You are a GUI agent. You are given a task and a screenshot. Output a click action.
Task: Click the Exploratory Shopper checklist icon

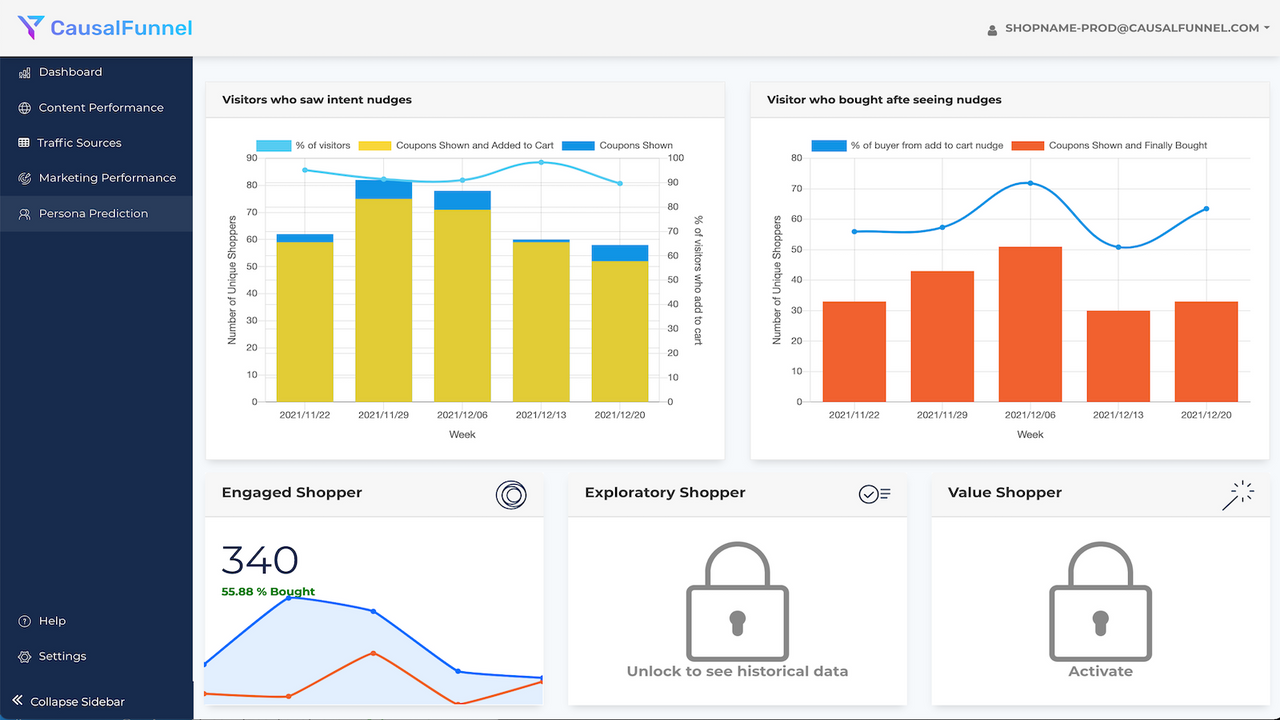point(875,494)
